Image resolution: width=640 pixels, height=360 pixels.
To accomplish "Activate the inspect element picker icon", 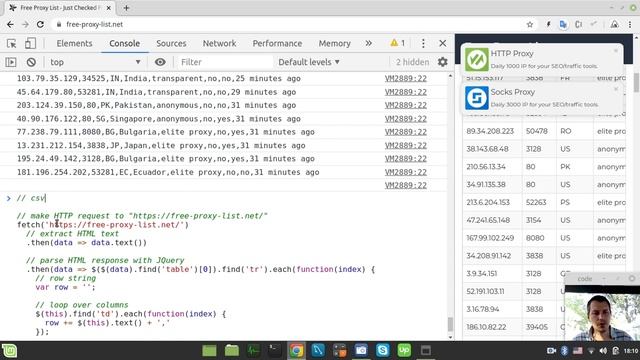I will point(11,43).
